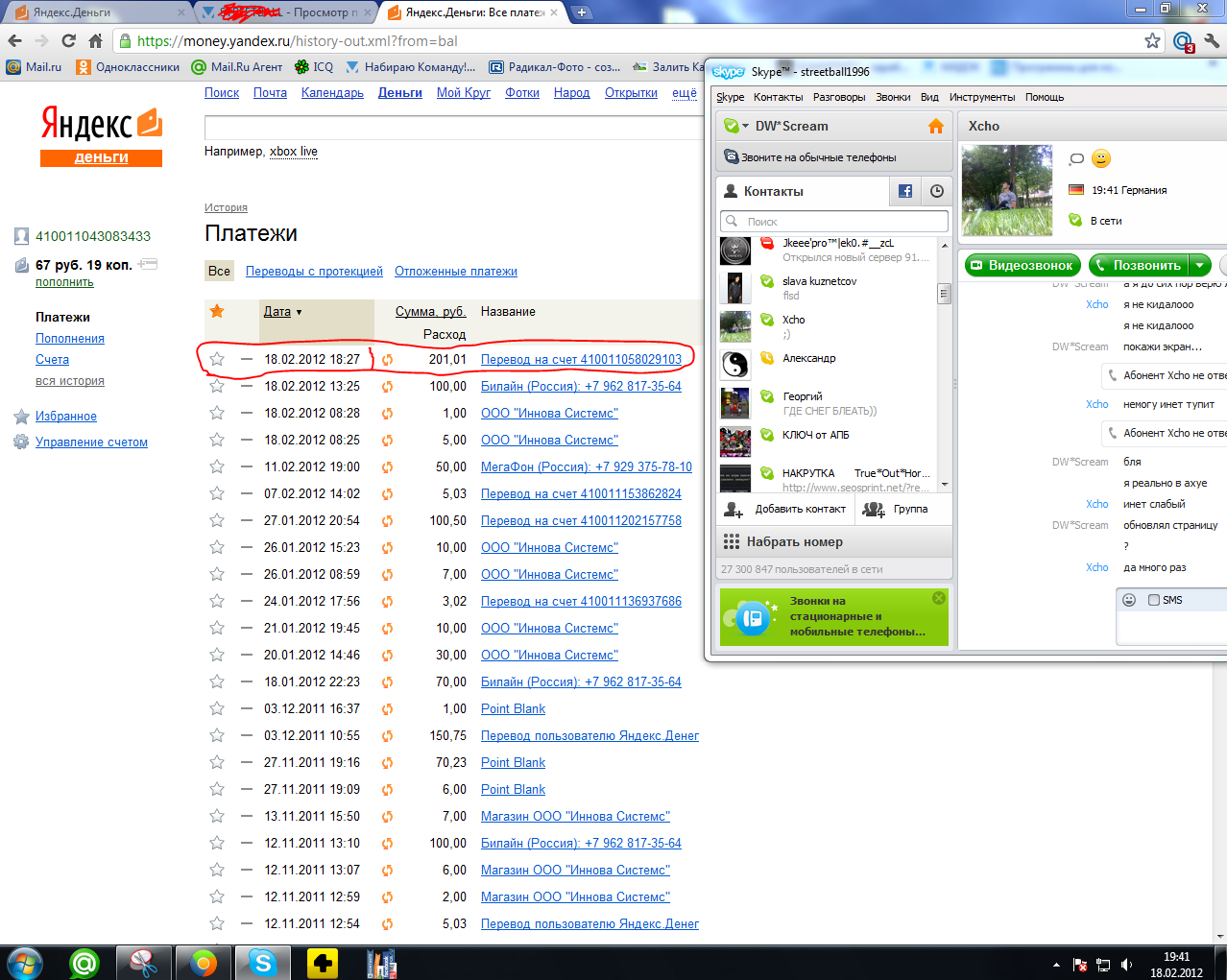Open Перевод на счет 410011058029103 link
The height and width of the screenshot is (980, 1227).
click(x=581, y=359)
